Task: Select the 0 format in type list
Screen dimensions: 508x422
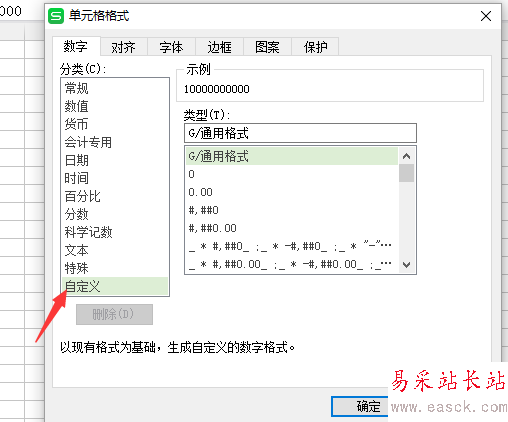Action: [x=292, y=174]
